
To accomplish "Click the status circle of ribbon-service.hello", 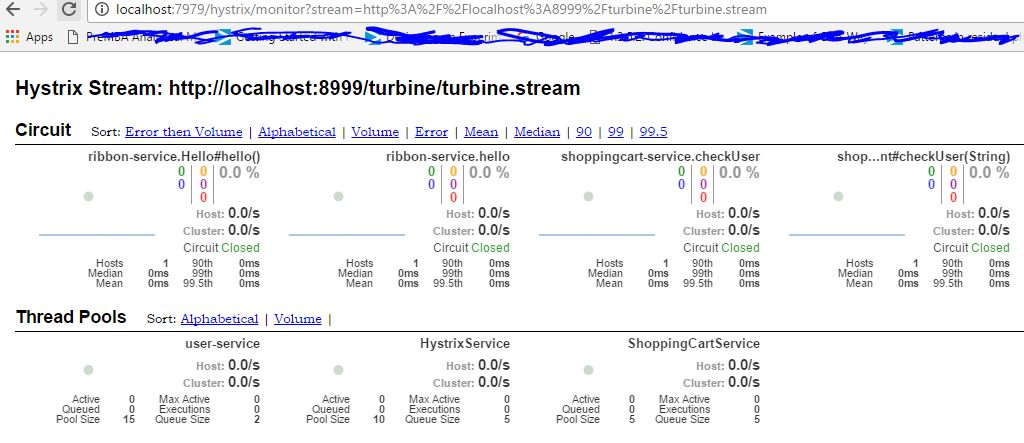I will (338, 197).
